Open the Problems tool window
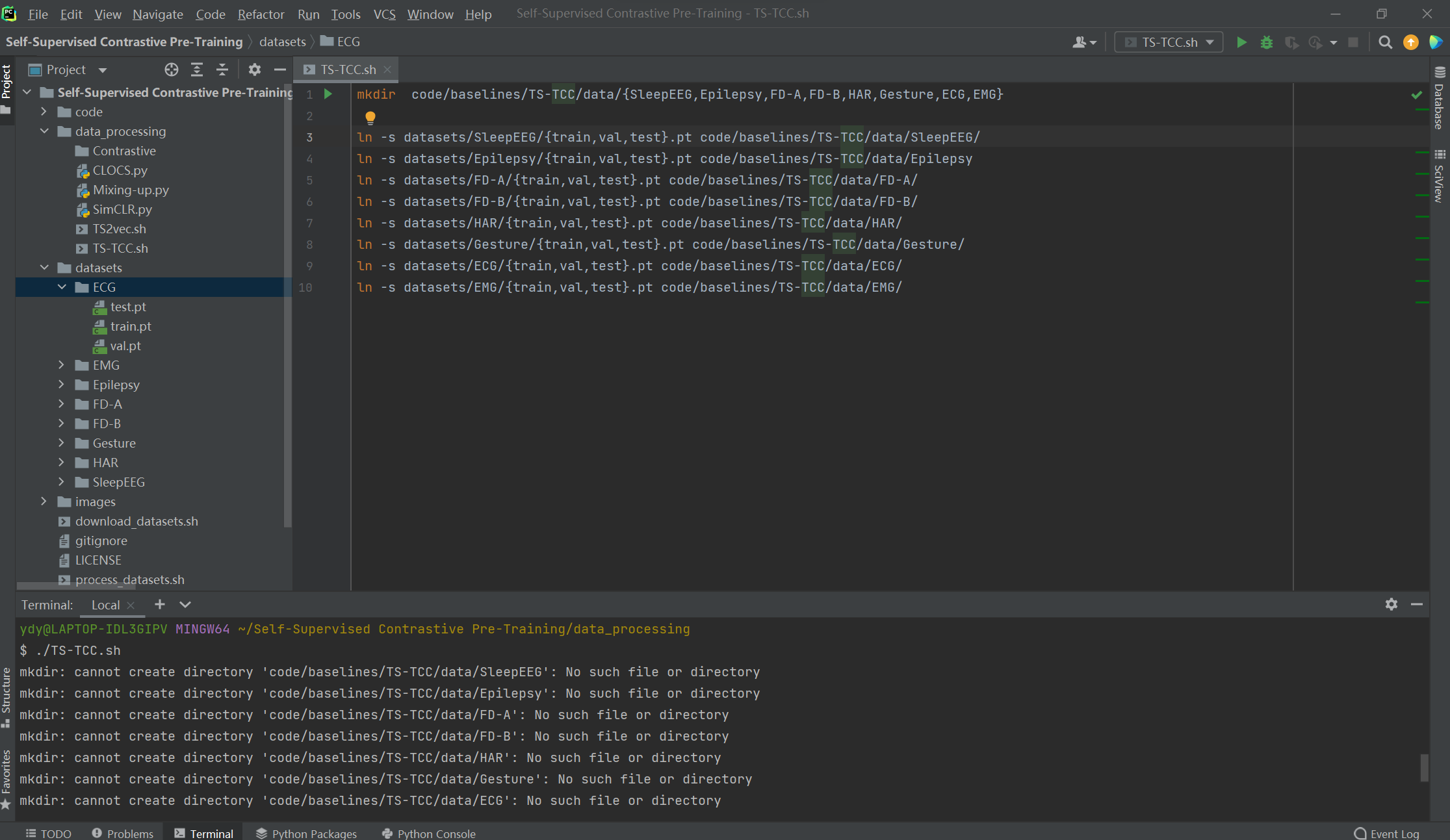This screenshot has width=1450, height=840. click(123, 834)
